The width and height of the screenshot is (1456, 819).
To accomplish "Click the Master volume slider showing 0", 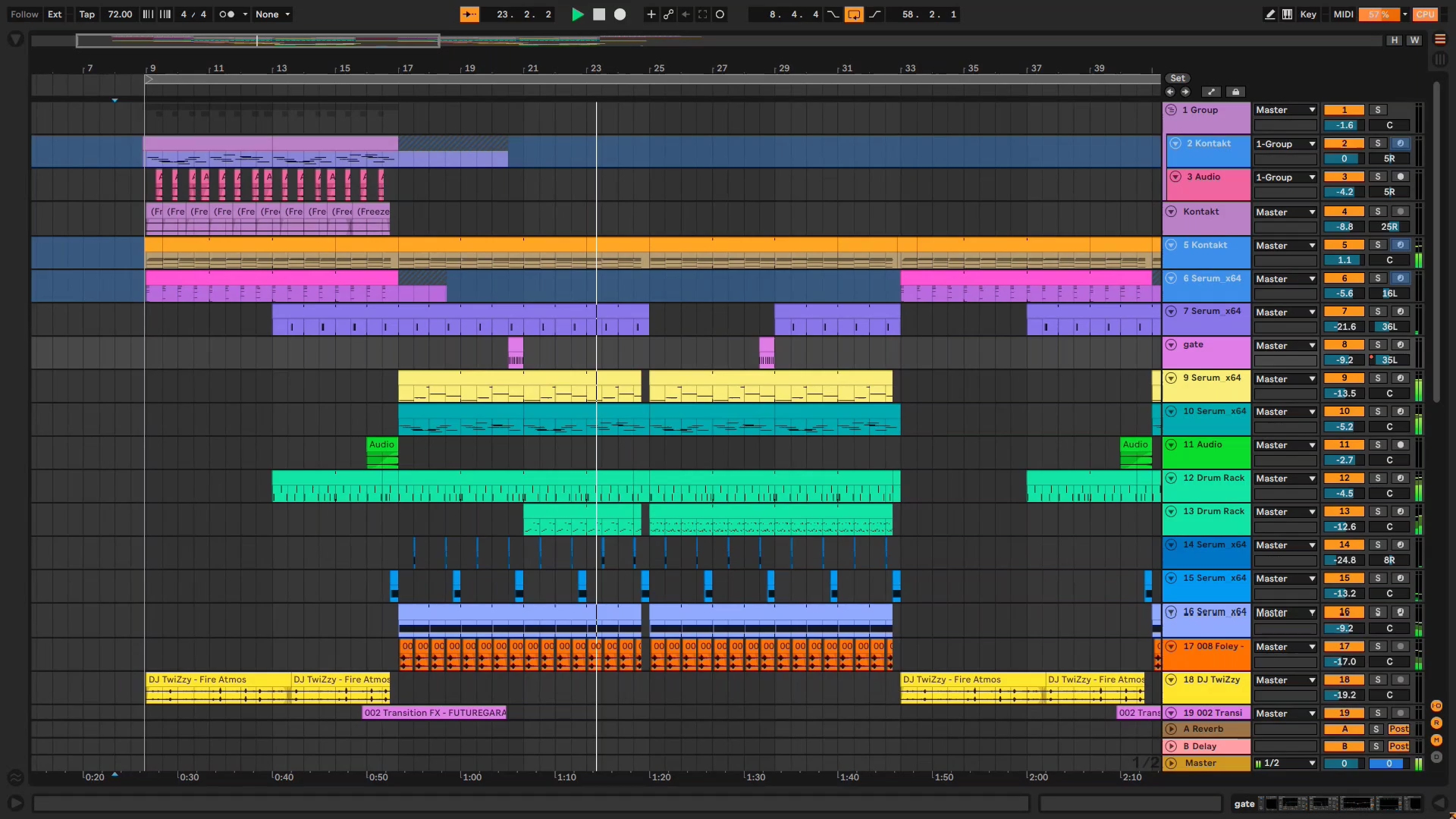I will pyautogui.click(x=1344, y=764).
